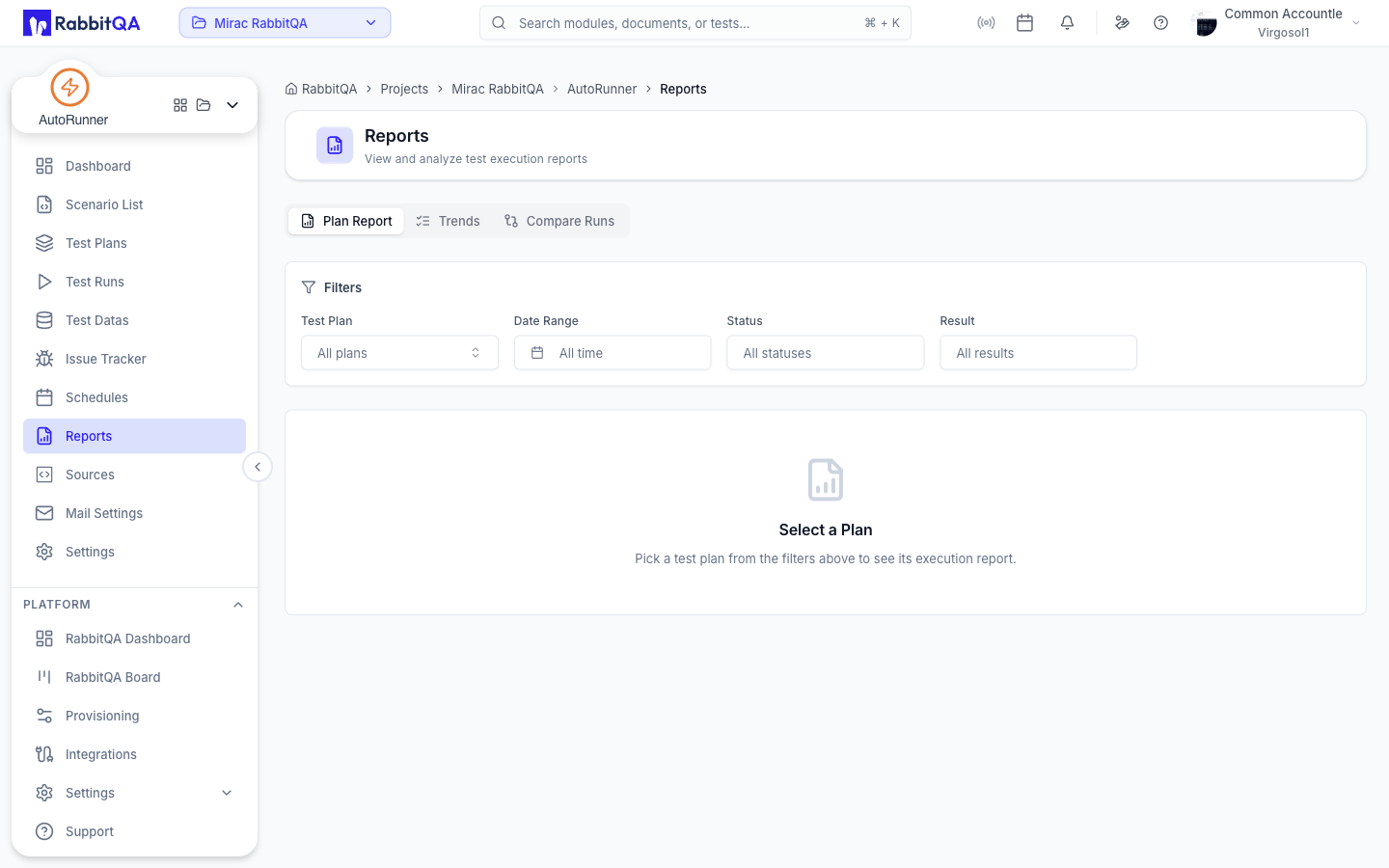Open notifications bell

[x=1067, y=23]
